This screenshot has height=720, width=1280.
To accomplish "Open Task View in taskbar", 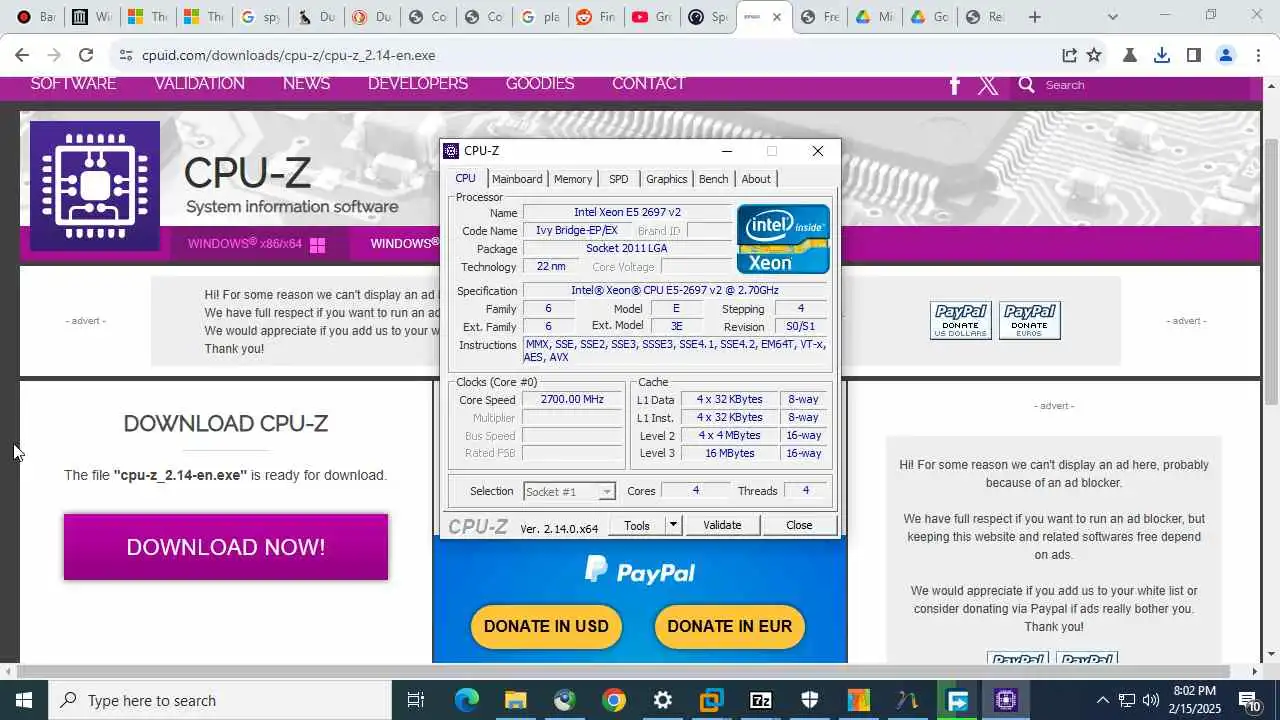I will click(x=416, y=700).
